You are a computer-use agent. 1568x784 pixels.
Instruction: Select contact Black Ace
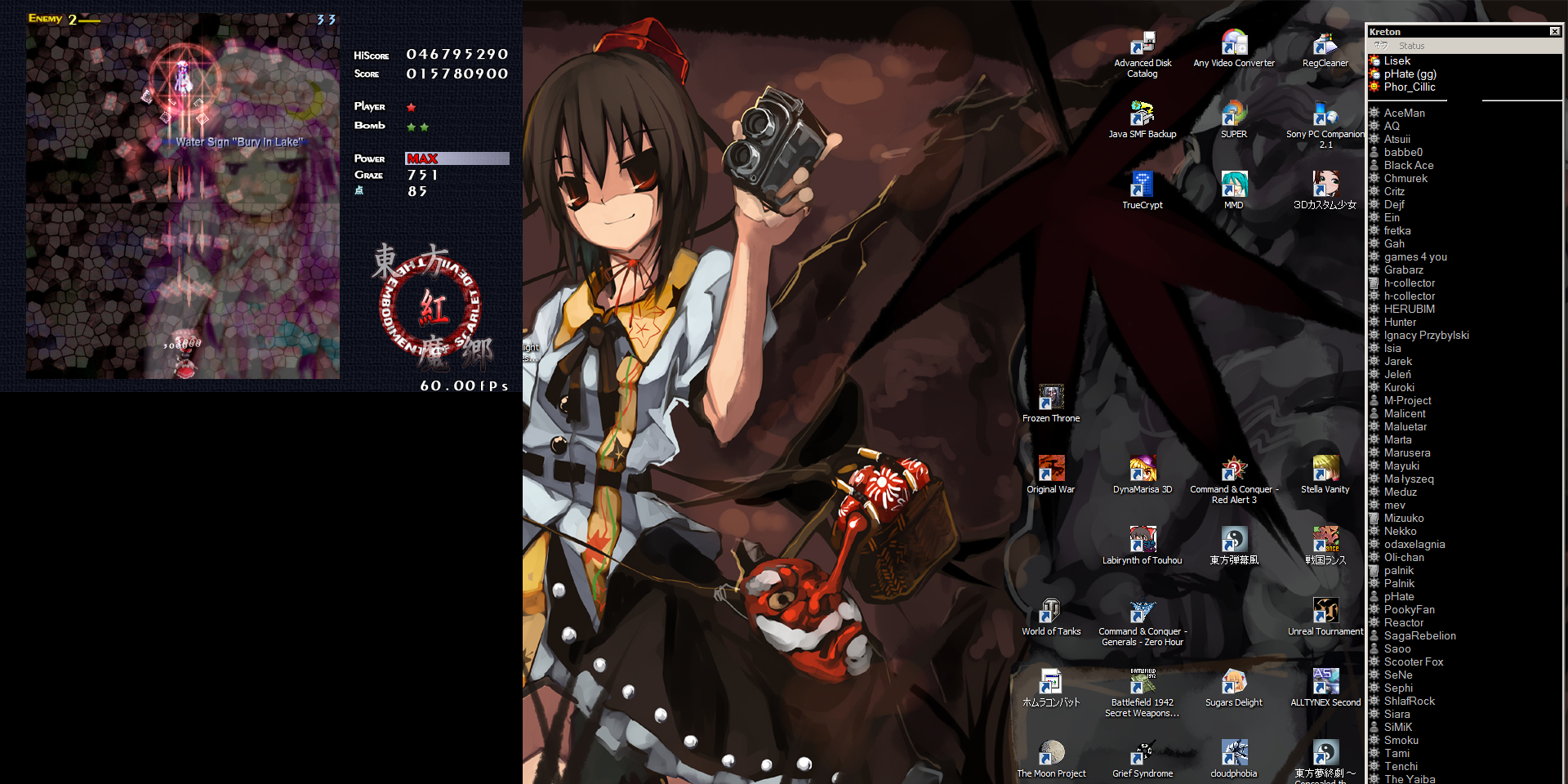(1408, 165)
